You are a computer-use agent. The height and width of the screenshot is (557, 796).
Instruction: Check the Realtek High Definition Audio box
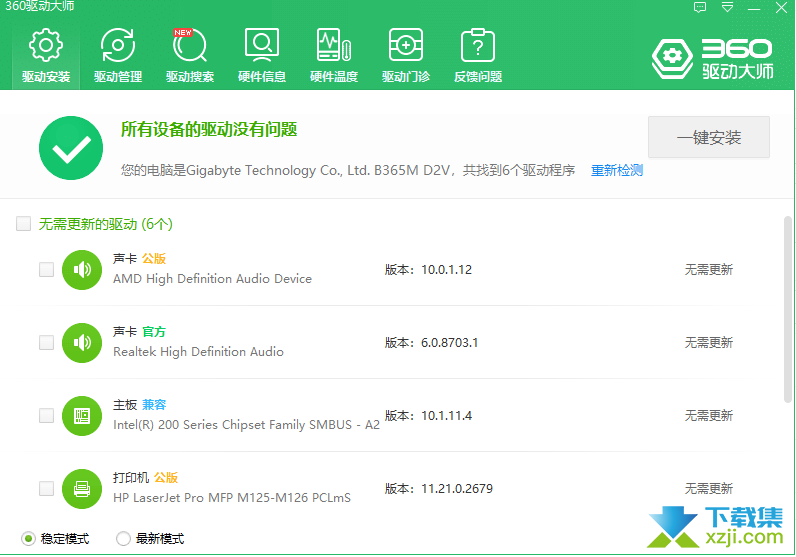click(46, 343)
